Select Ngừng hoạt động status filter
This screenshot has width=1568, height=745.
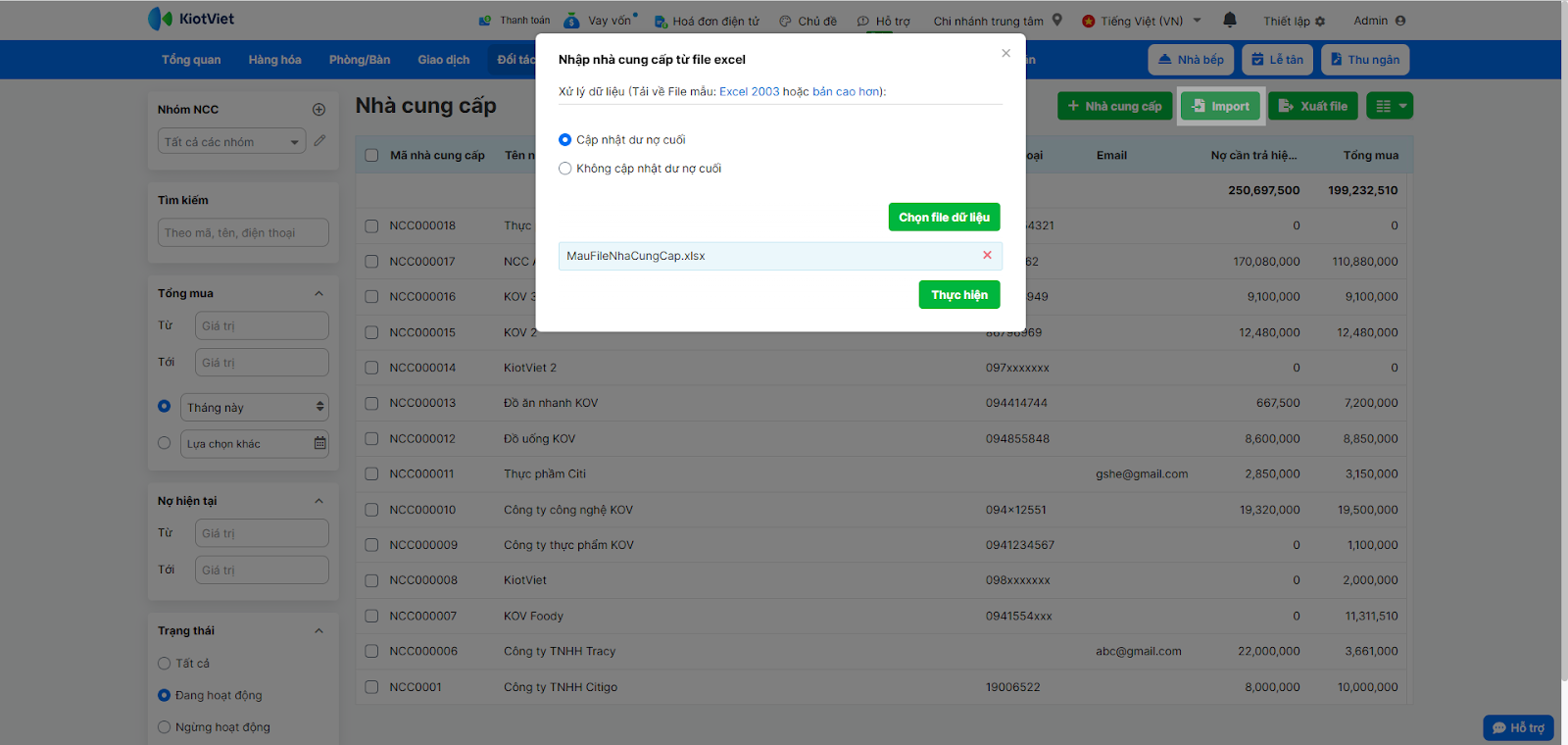(164, 727)
